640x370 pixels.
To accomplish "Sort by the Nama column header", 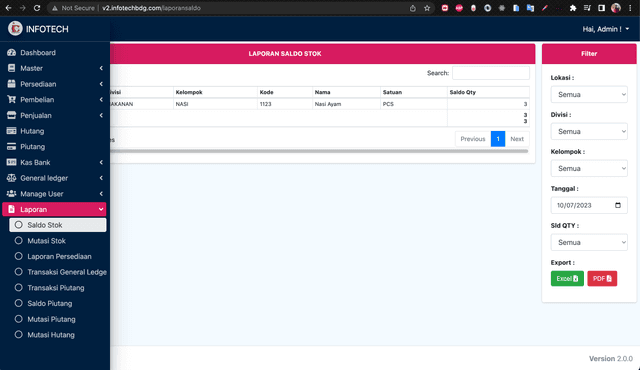I will click(347, 92).
